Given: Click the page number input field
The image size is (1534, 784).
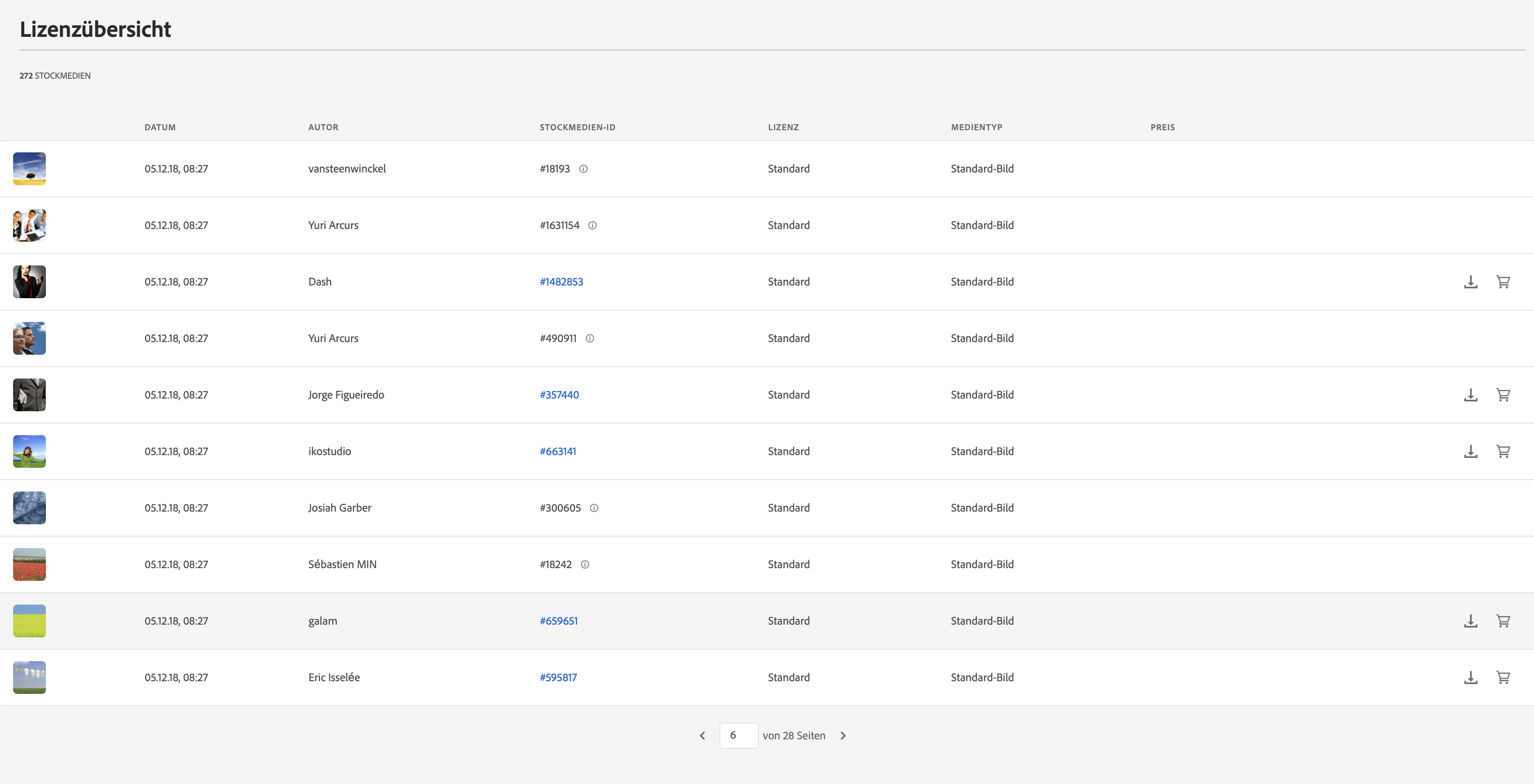Looking at the screenshot, I should tap(738, 736).
